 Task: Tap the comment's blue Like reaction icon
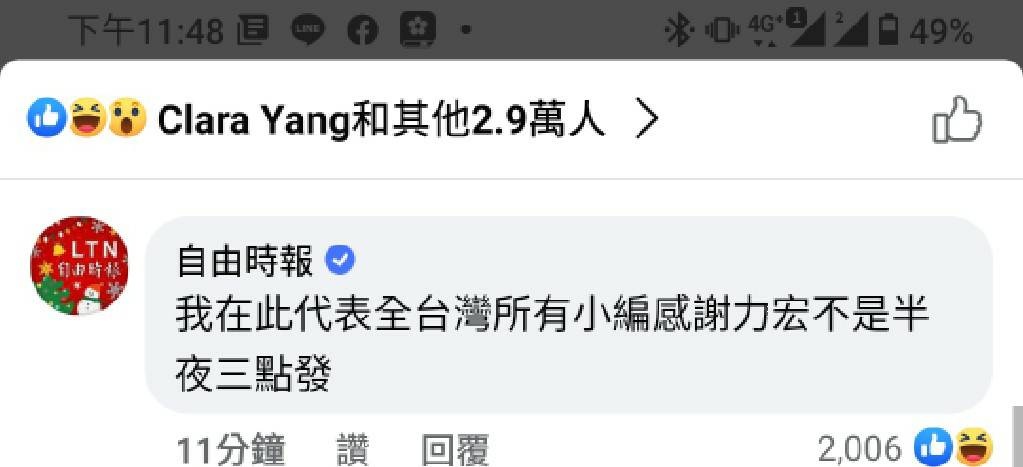(x=932, y=448)
